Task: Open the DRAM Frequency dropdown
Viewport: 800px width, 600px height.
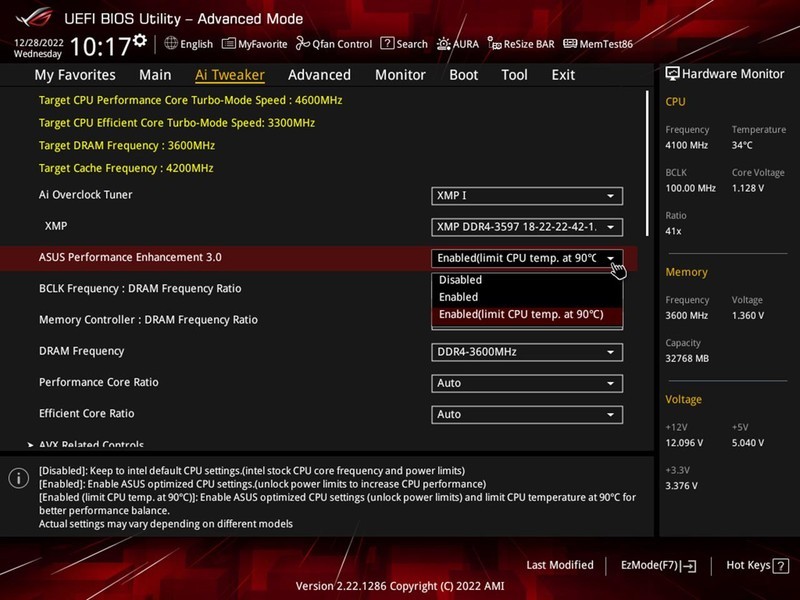Action: click(527, 352)
